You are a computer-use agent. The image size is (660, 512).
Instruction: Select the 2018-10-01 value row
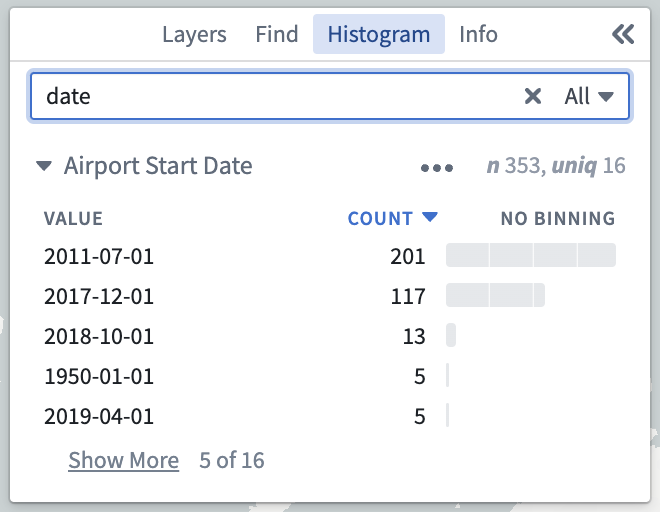(x=330, y=336)
